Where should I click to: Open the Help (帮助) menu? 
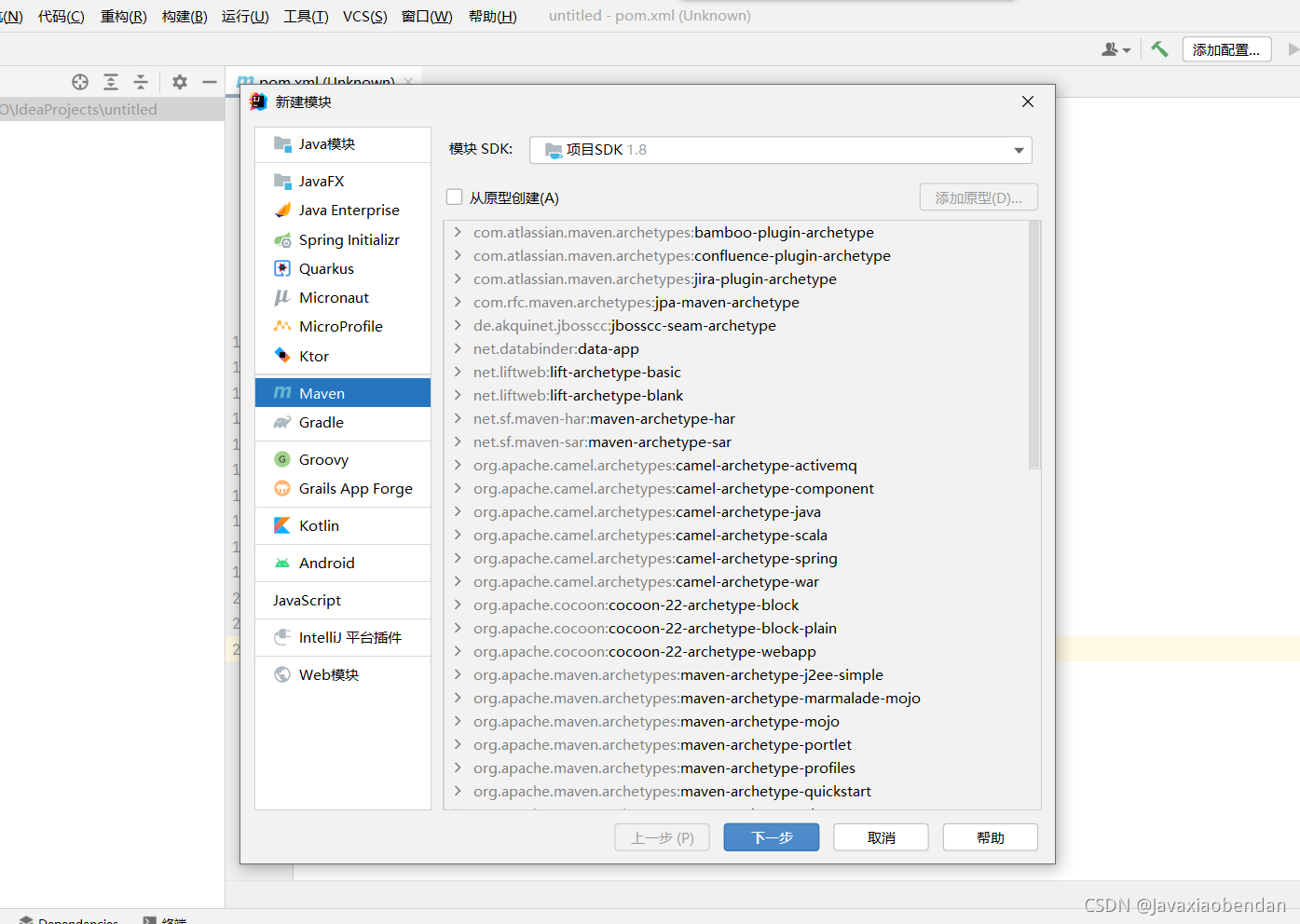click(493, 16)
